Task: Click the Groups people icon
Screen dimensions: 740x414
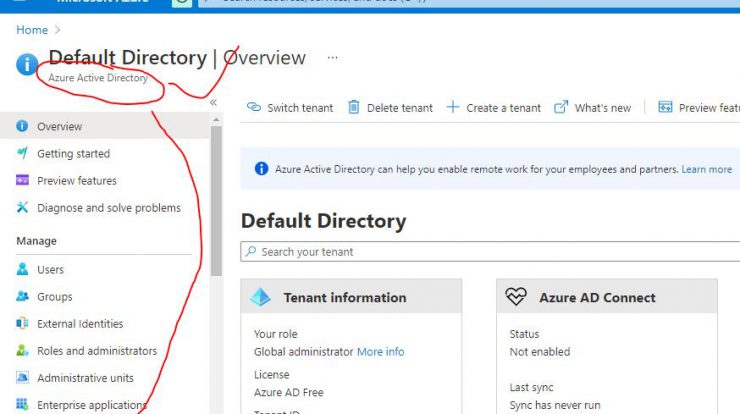Action: [x=22, y=296]
